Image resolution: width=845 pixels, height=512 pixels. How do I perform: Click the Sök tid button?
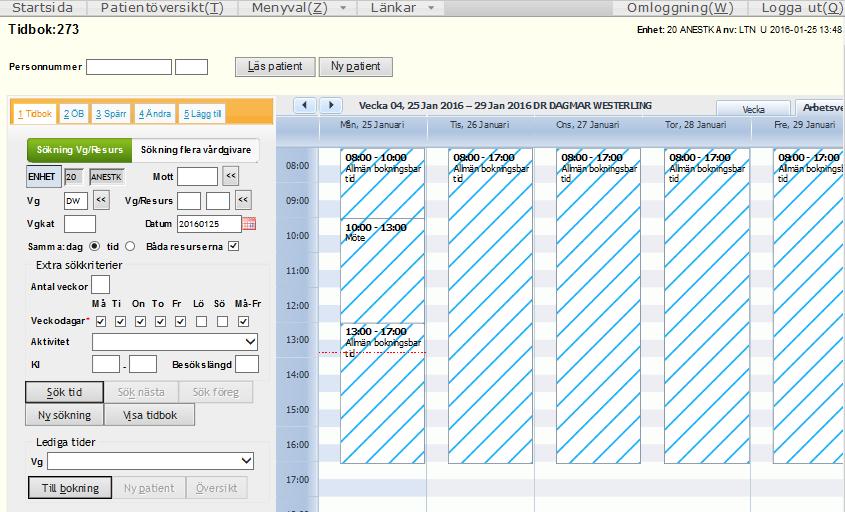tap(64, 392)
